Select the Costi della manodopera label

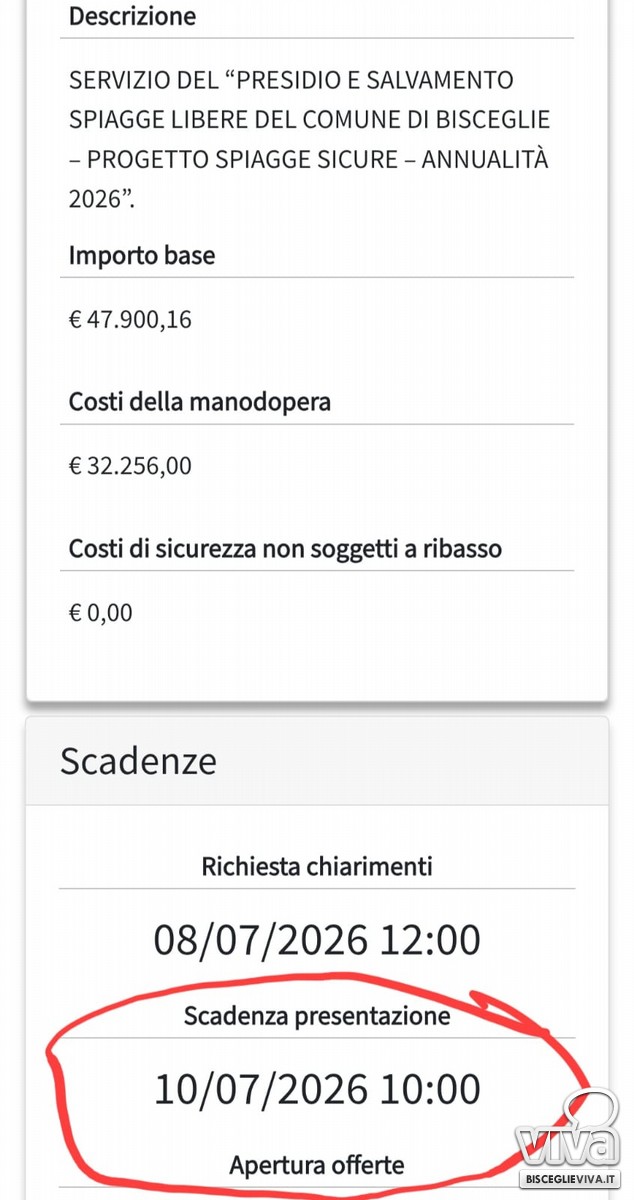coord(199,402)
